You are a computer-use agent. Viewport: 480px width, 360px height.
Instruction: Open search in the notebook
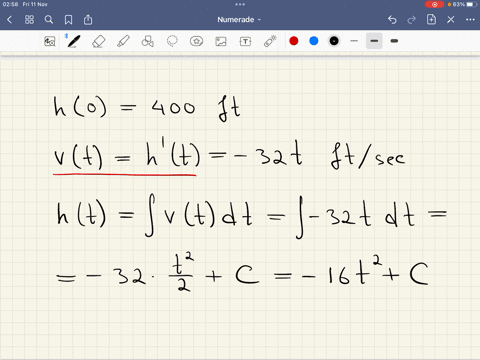[49, 20]
